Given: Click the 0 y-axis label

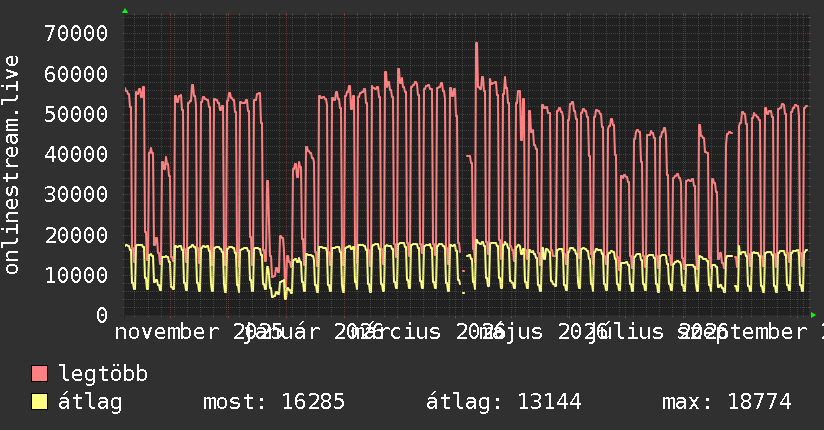Looking at the screenshot, I should point(101,315).
